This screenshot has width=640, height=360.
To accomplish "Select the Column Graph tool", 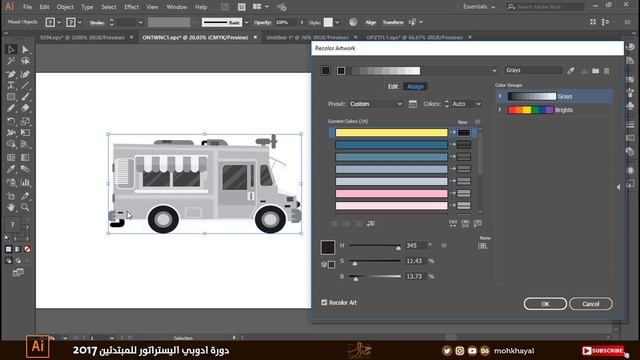I will point(25,182).
